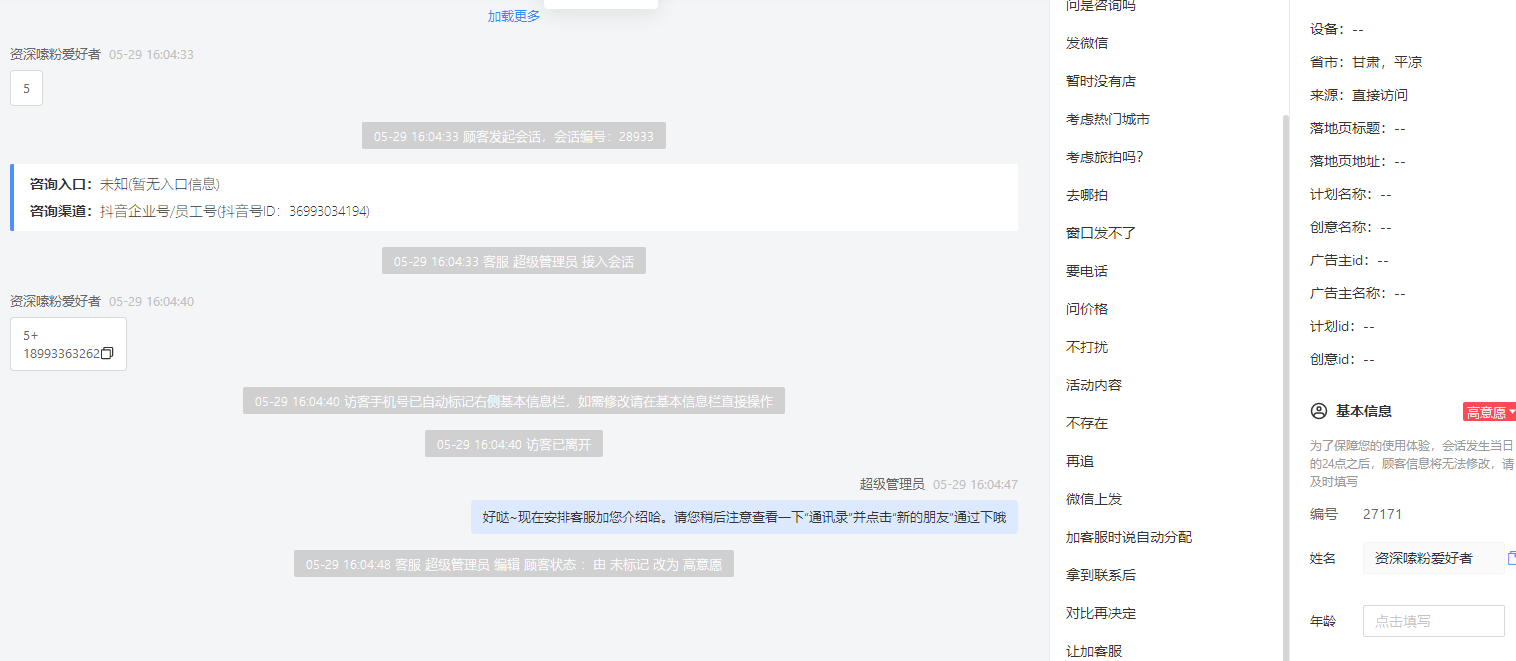Select quick reply 窗口发不了
This screenshot has height=661, width=1516.
pos(1101,233)
